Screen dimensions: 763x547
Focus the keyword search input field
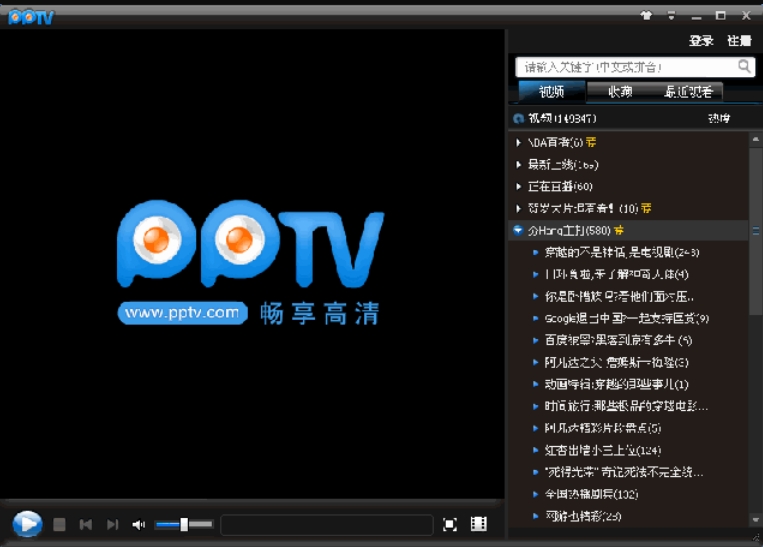pyautogui.click(x=626, y=67)
